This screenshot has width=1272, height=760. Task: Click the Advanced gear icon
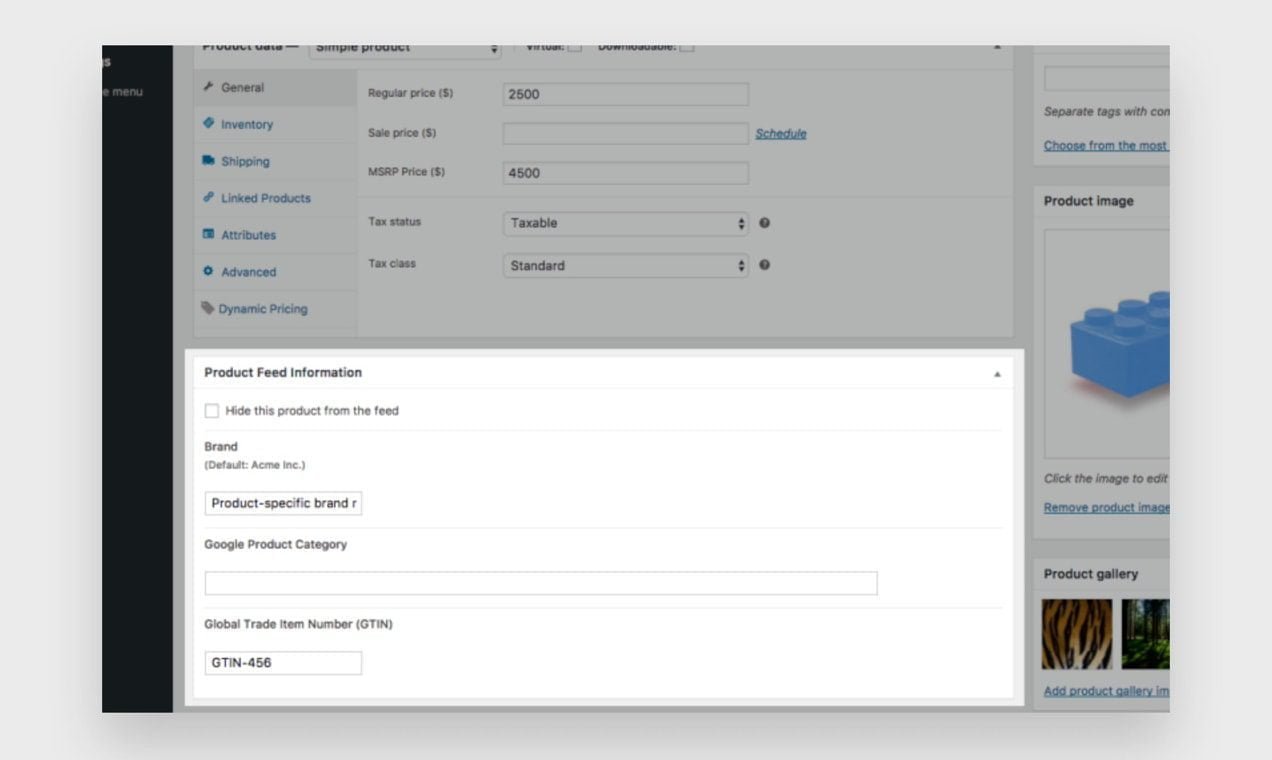point(208,271)
